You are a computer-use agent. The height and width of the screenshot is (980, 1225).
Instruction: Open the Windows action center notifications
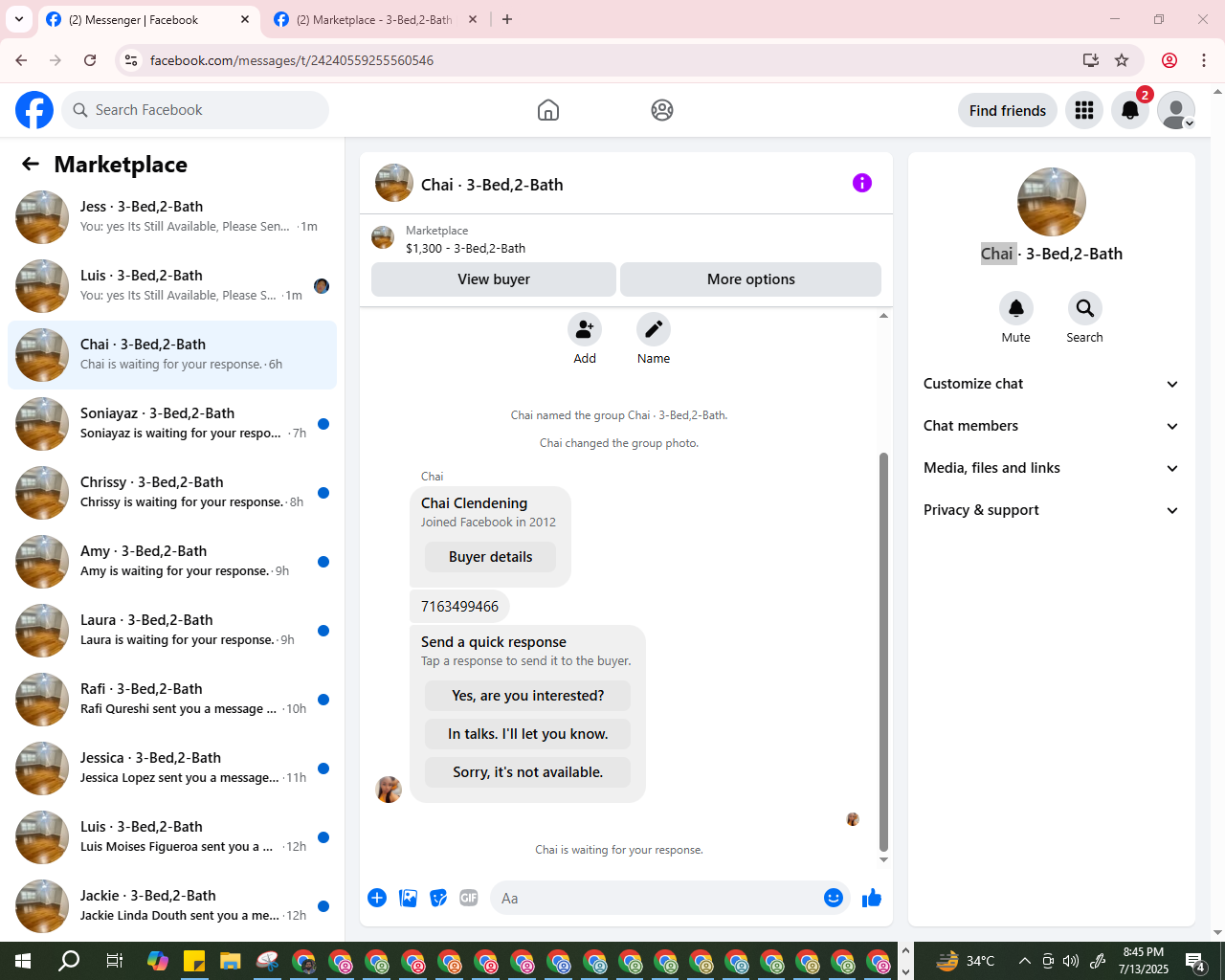pyautogui.click(x=1195, y=961)
